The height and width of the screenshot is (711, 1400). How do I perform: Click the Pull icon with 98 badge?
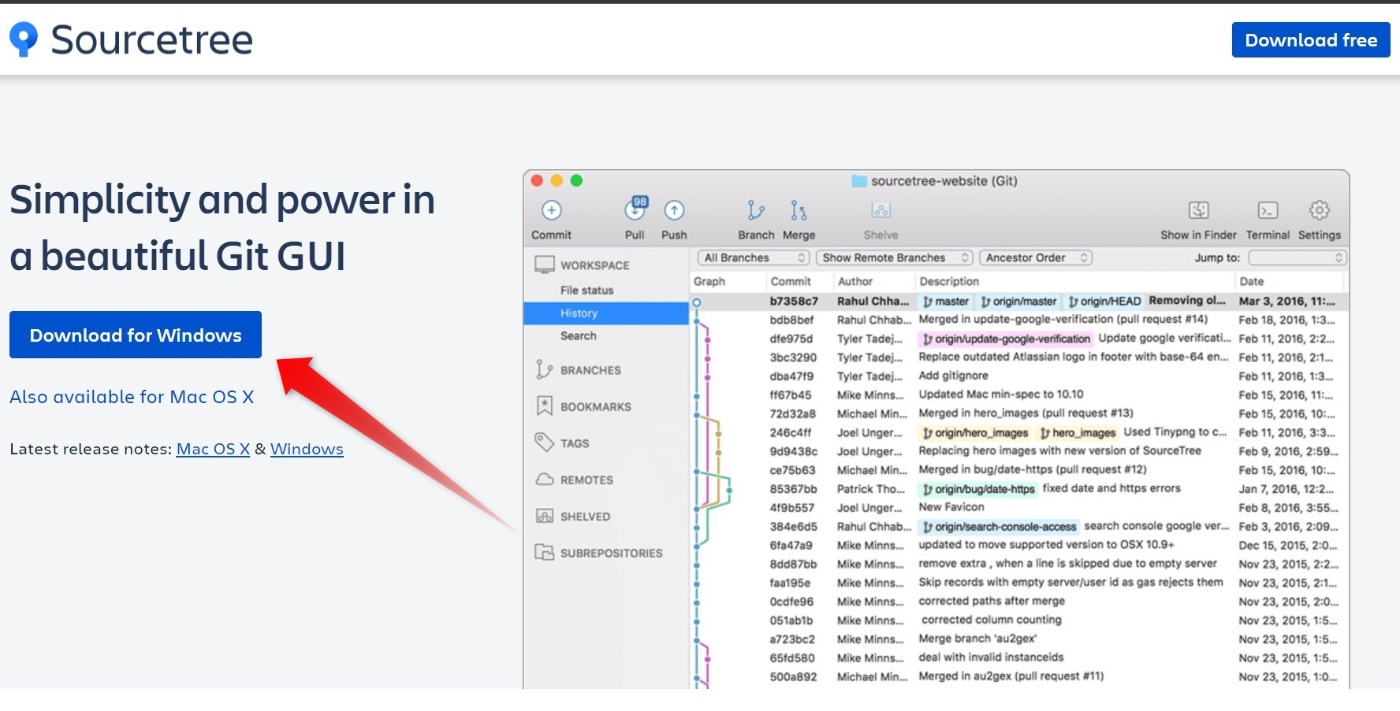coord(635,209)
